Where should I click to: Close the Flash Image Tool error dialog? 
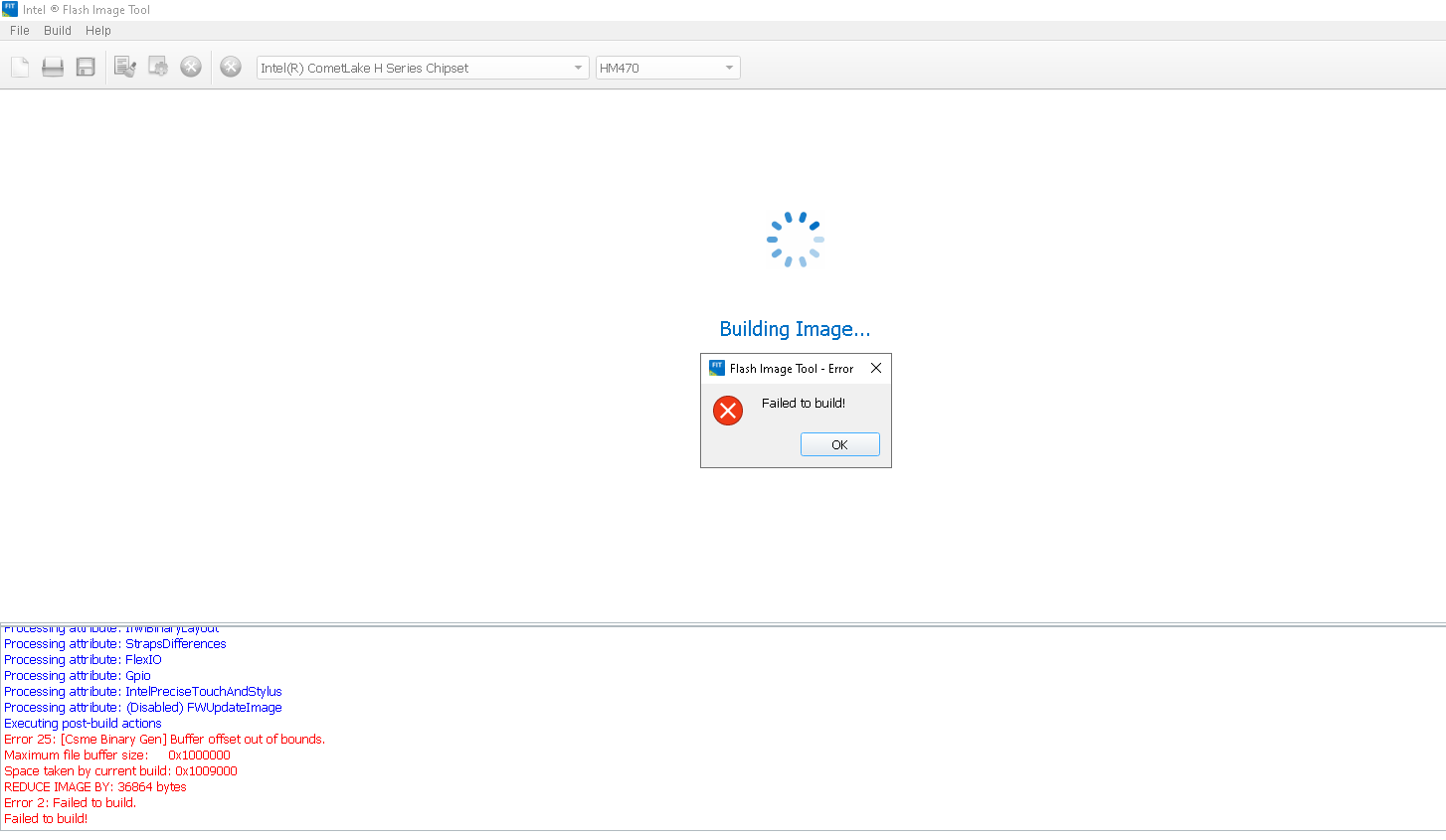click(876, 368)
